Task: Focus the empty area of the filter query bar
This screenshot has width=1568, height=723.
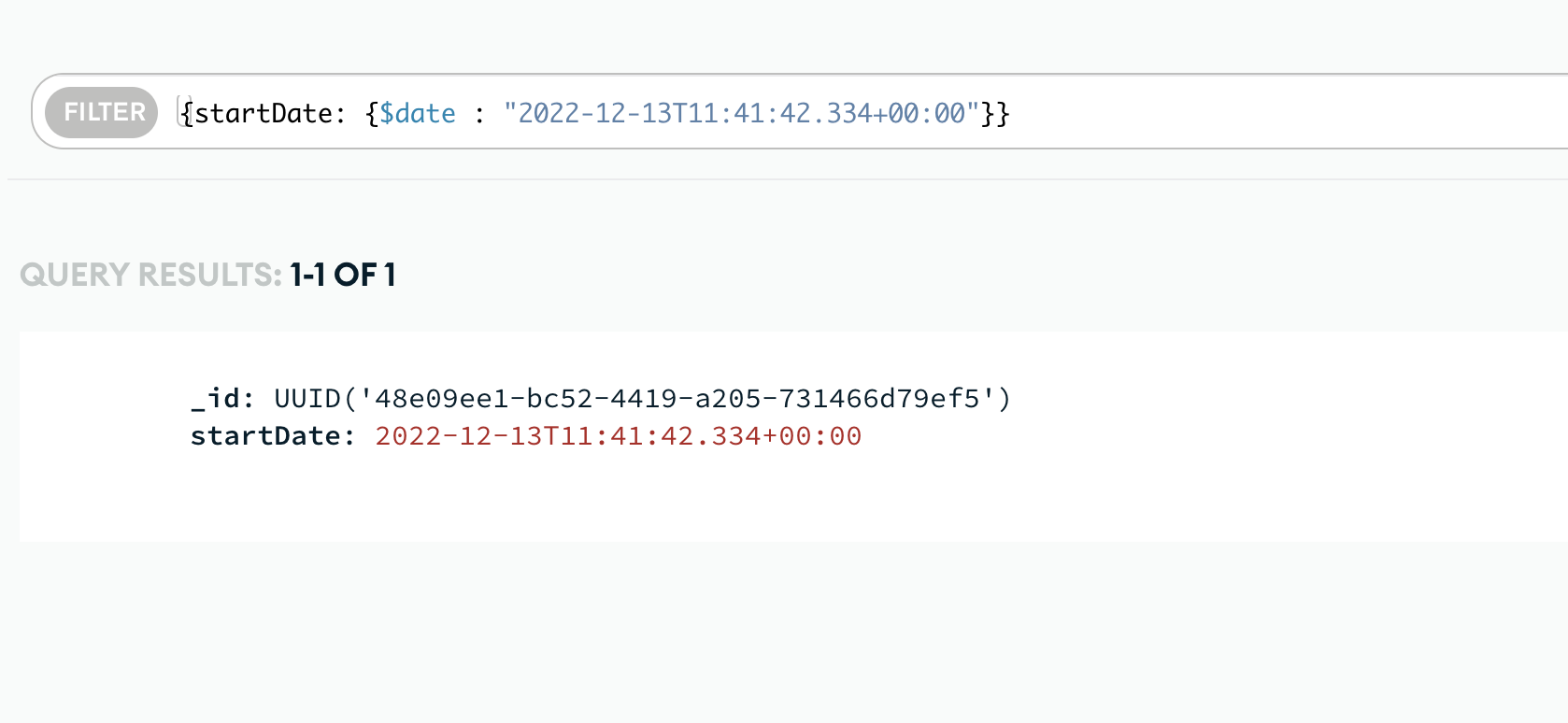Action: point(1262,112)
